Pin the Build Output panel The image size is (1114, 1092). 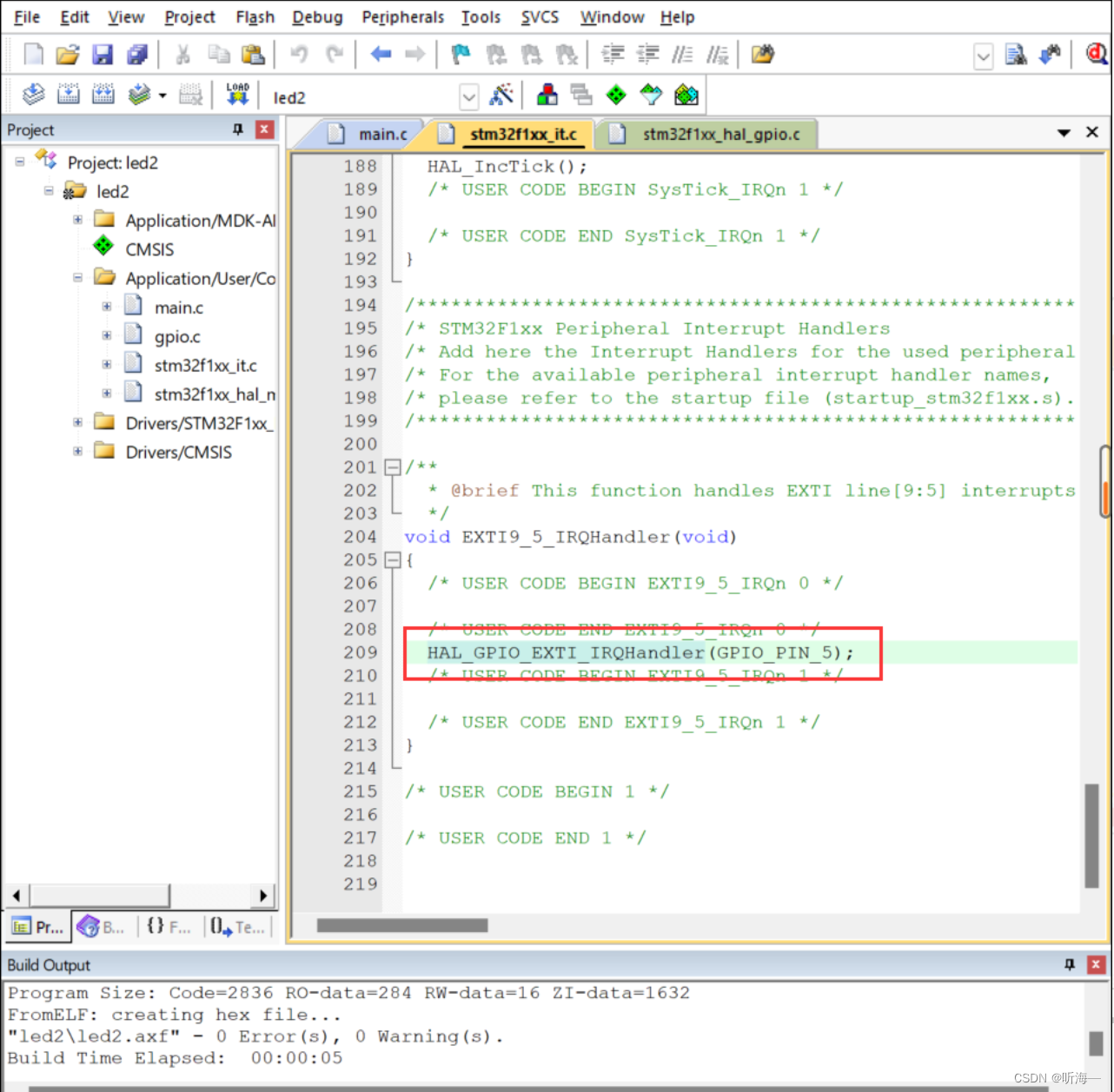[1070, 964]
